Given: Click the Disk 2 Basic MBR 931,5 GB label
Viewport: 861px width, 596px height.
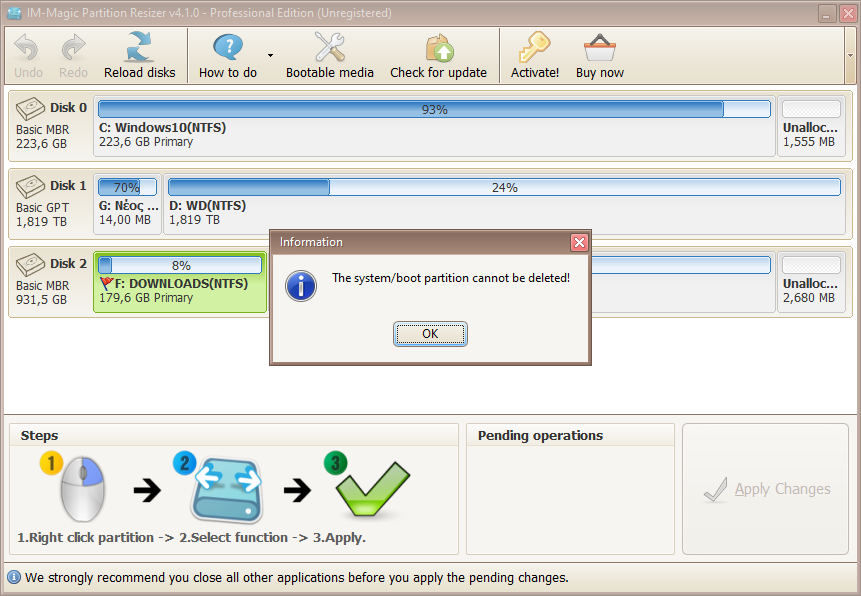Looking at the screenshot, I should click(43, 293).
